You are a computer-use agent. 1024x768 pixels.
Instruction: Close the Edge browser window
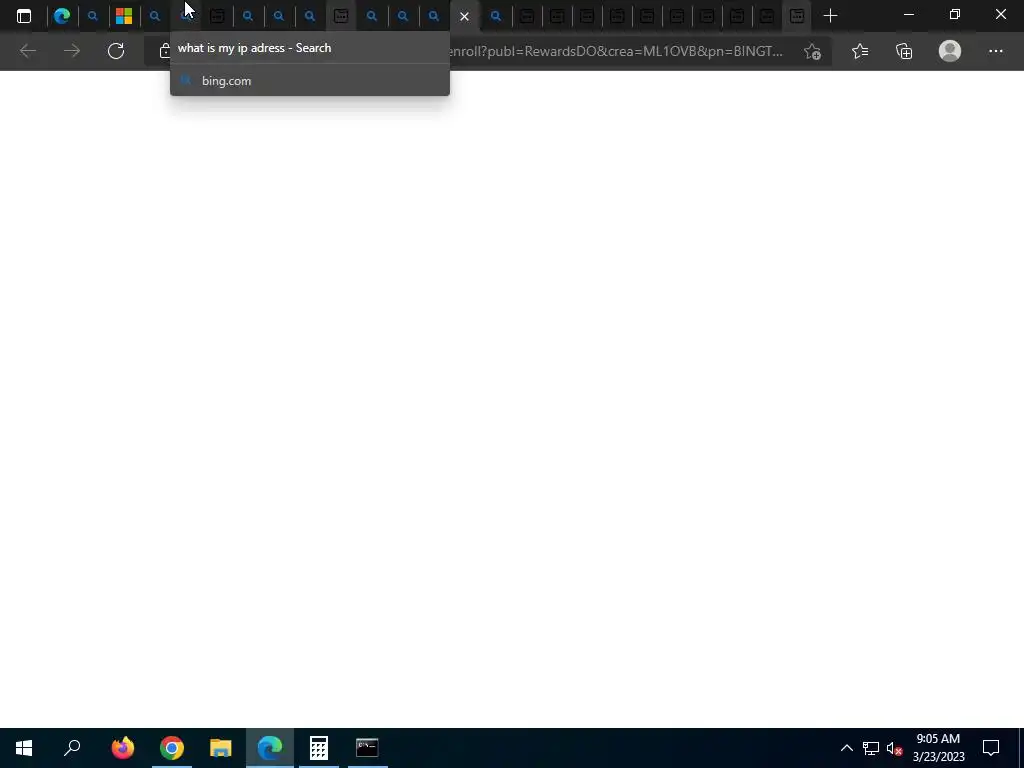tap(1000, 14)
